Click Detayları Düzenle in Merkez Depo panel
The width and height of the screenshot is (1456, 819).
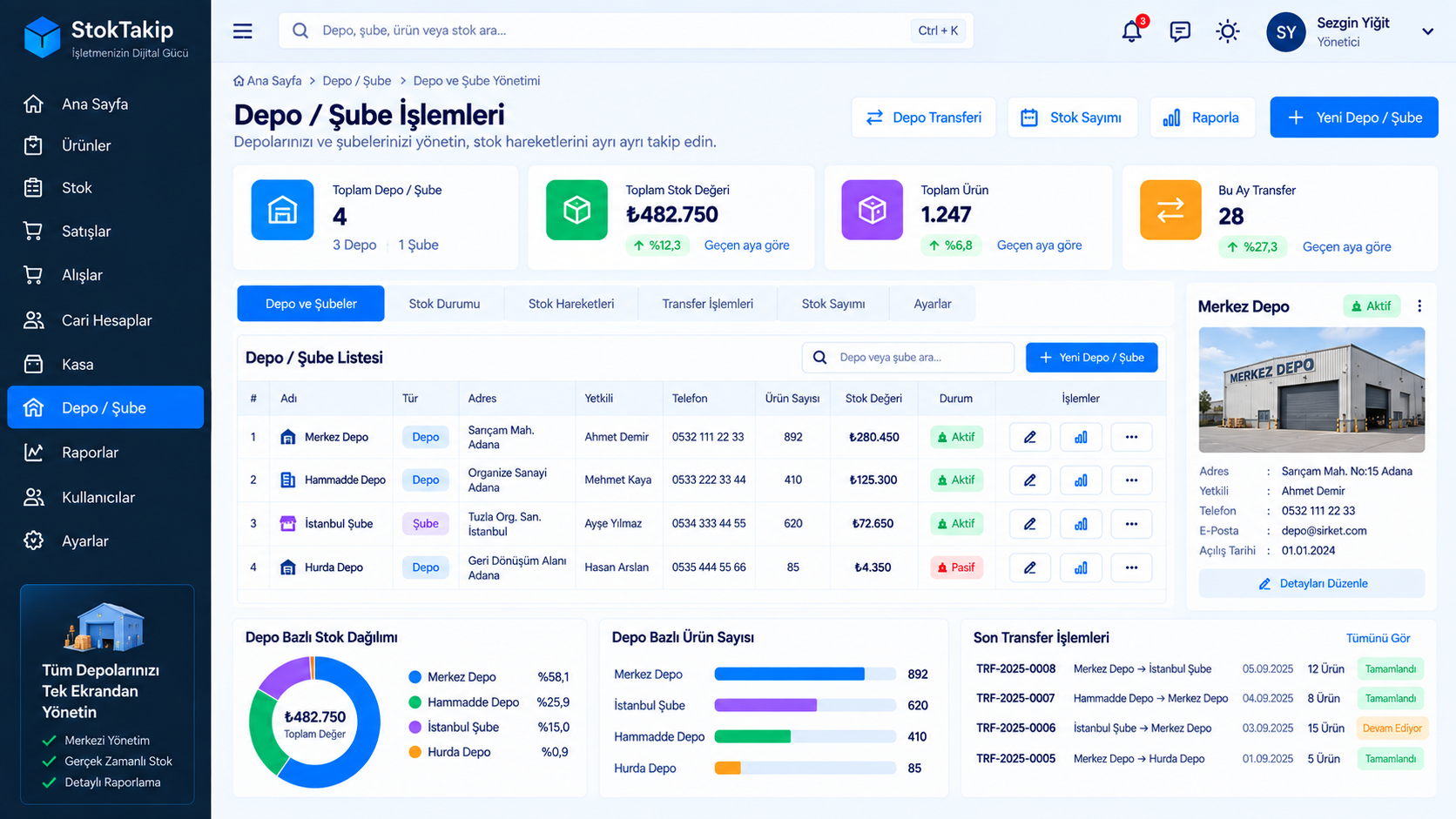1311,583
